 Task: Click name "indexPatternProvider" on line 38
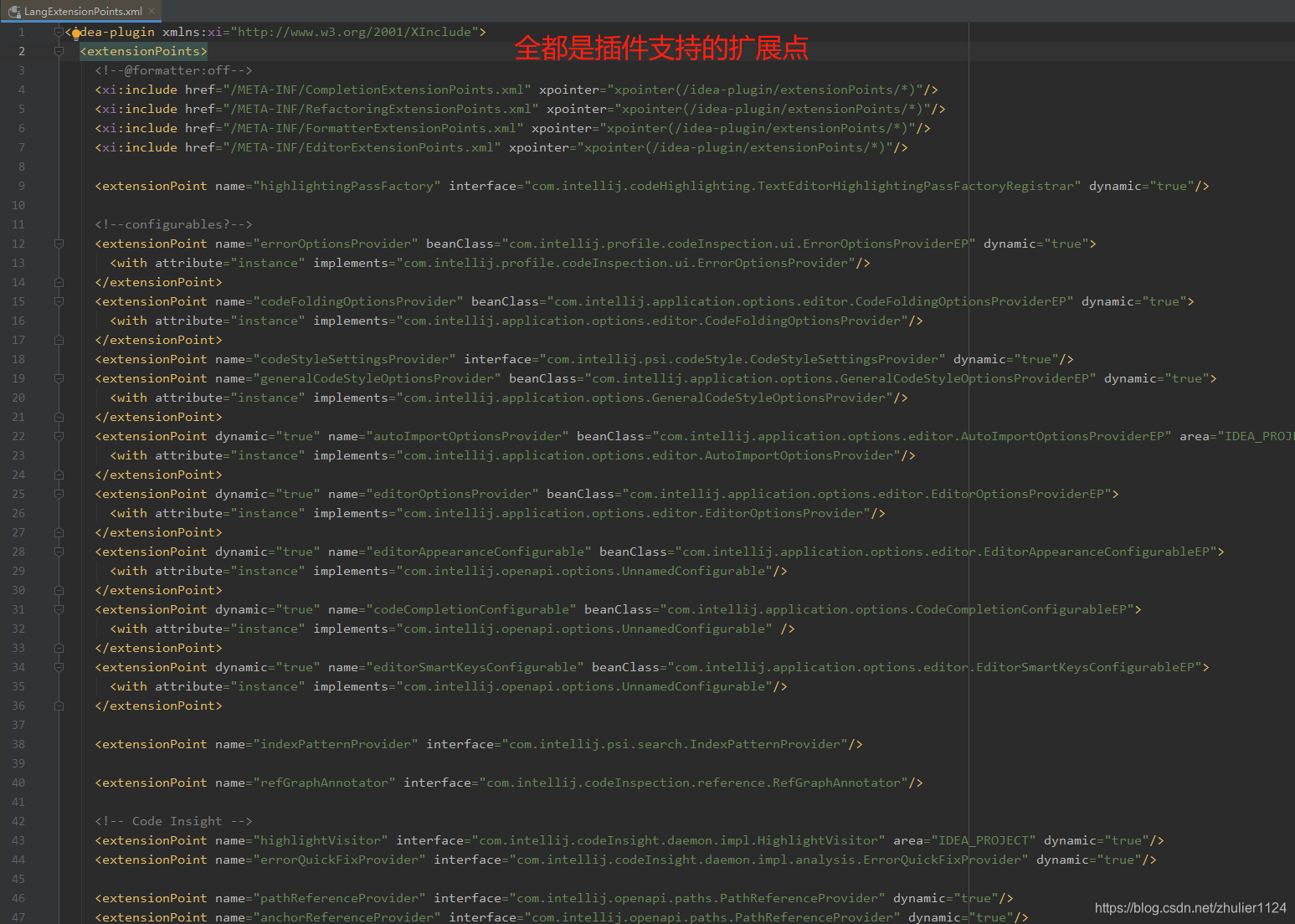coord(335,744)
